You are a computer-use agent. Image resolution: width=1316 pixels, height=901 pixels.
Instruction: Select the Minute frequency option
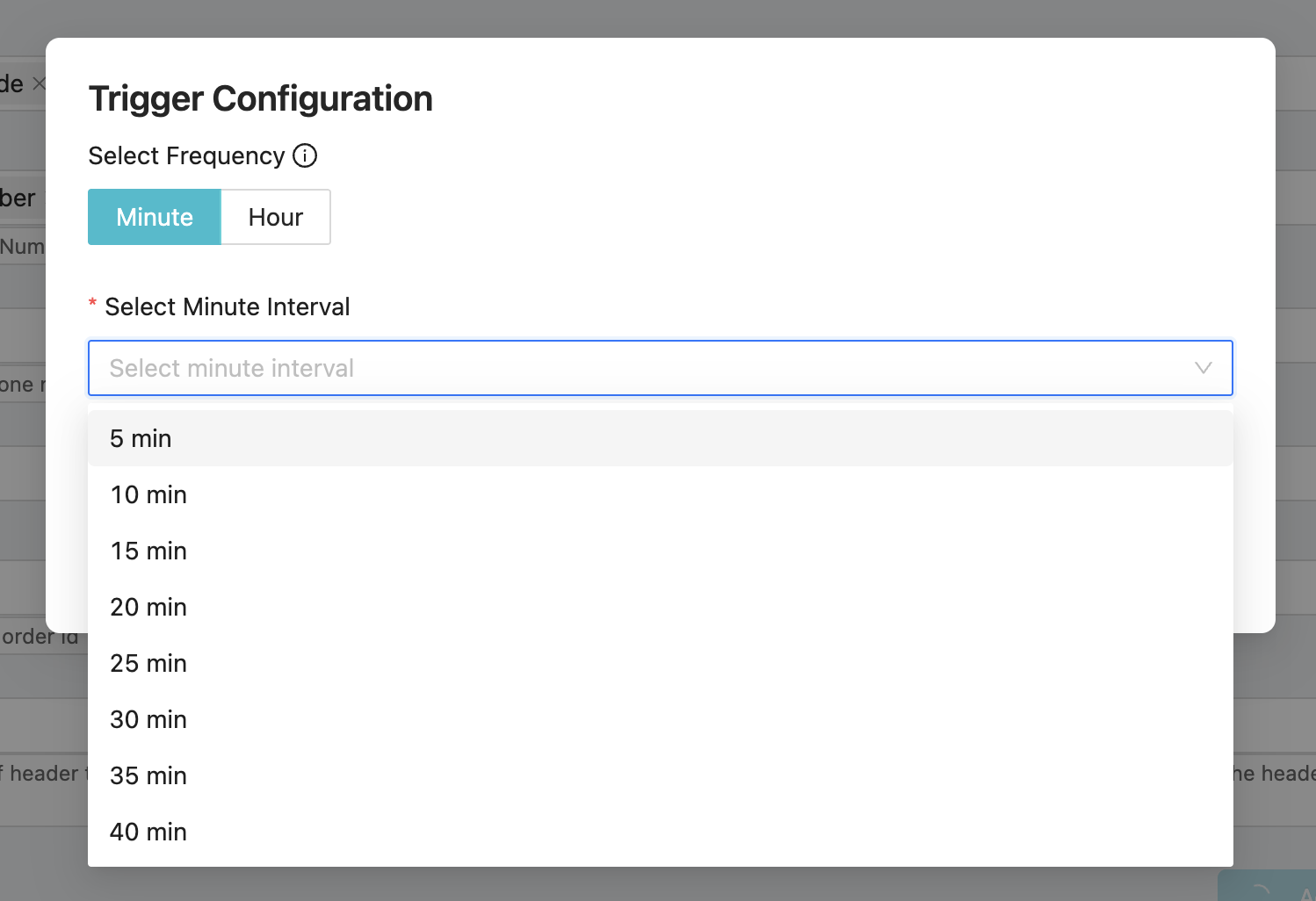pyautogui.click(x=155, y=217)
